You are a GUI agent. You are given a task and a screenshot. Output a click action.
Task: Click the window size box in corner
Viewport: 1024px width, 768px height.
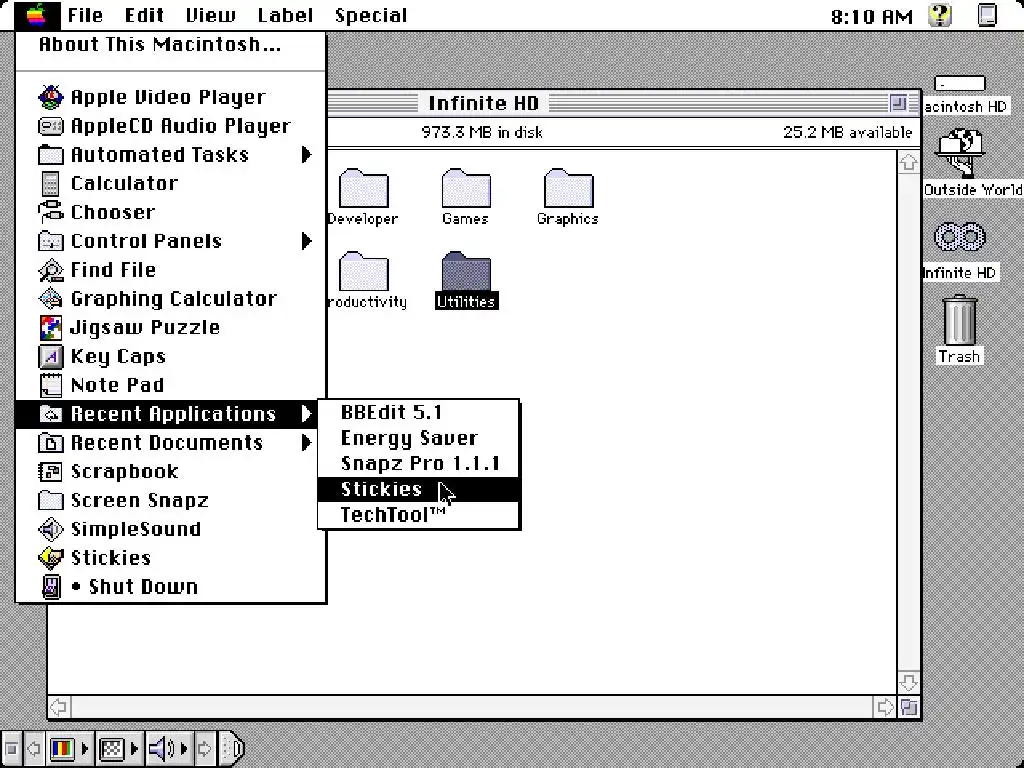(x=909, y=707)
